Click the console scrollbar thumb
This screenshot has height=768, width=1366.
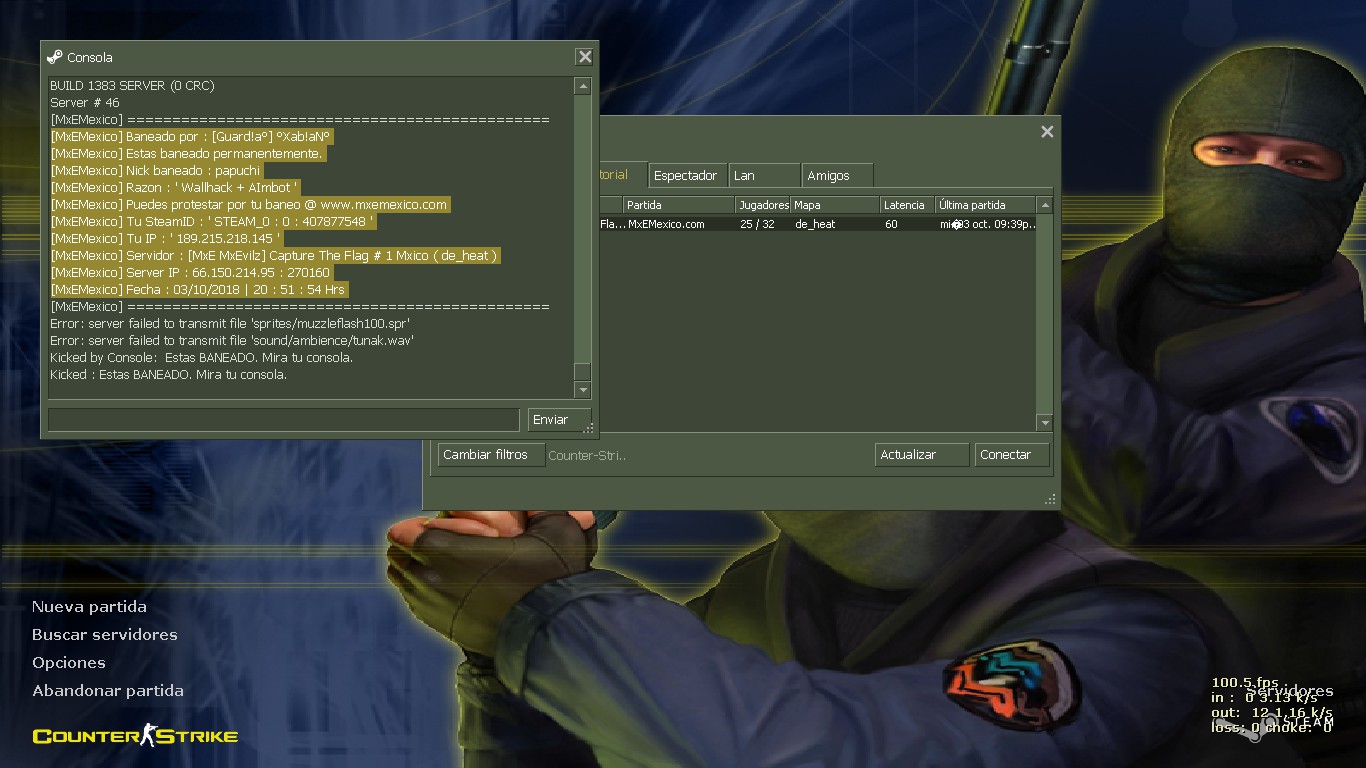tap(582, 372)
